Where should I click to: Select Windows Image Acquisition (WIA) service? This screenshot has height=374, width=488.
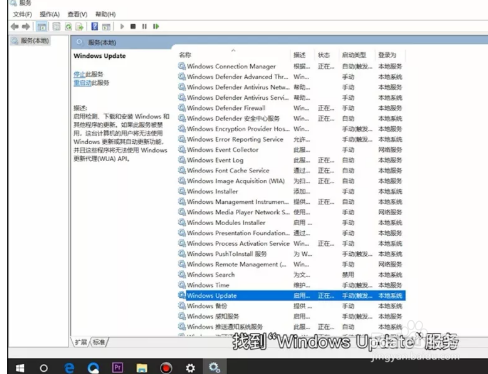point(291,181)
